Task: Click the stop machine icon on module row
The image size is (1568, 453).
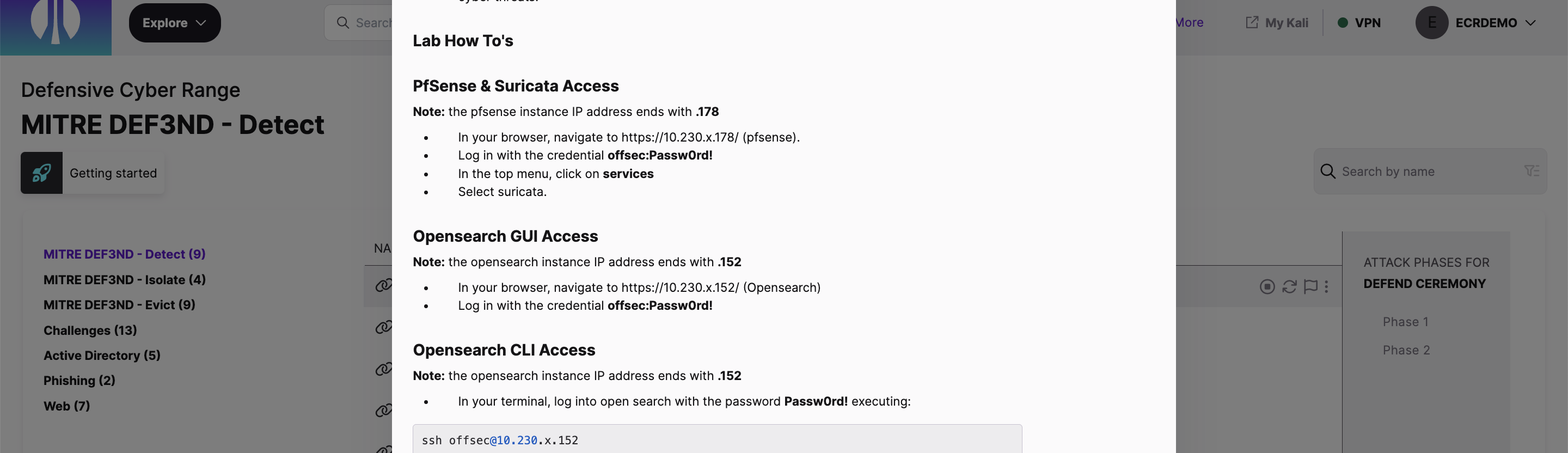Action: [x=1267, y=286]
